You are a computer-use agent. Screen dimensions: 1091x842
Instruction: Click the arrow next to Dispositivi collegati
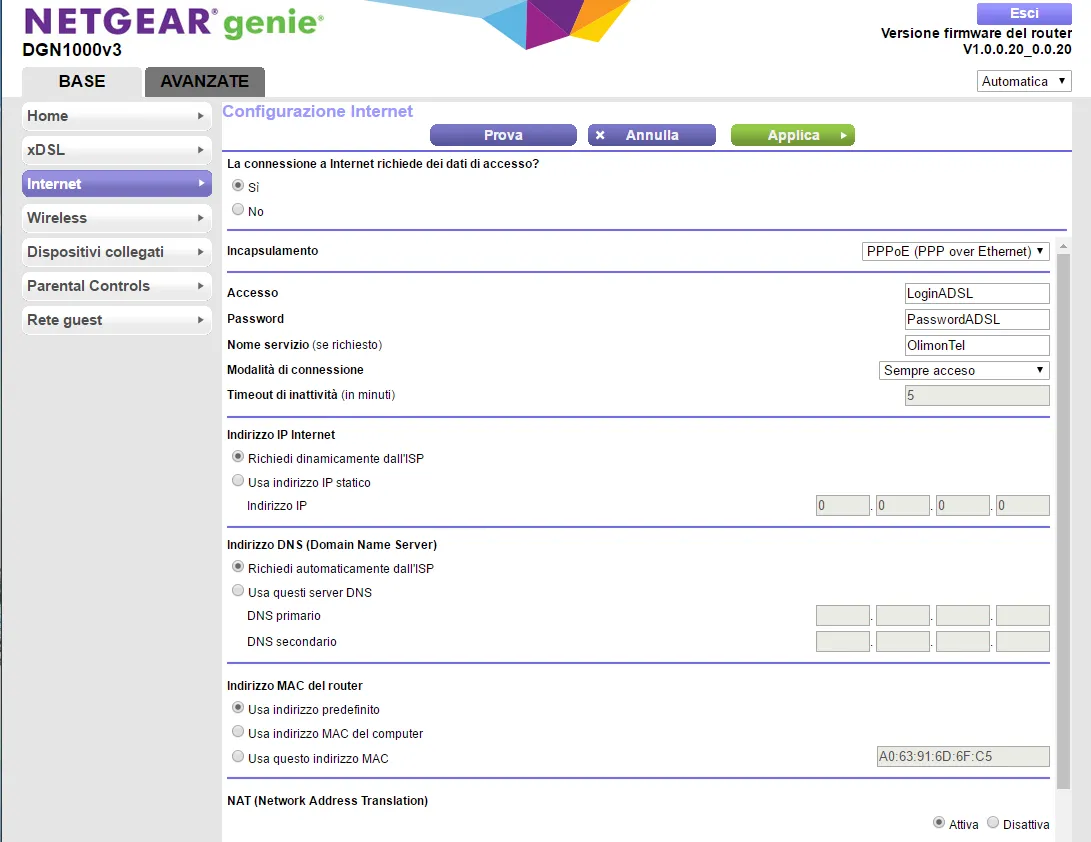pyautogui.click(x=201, y=252)
